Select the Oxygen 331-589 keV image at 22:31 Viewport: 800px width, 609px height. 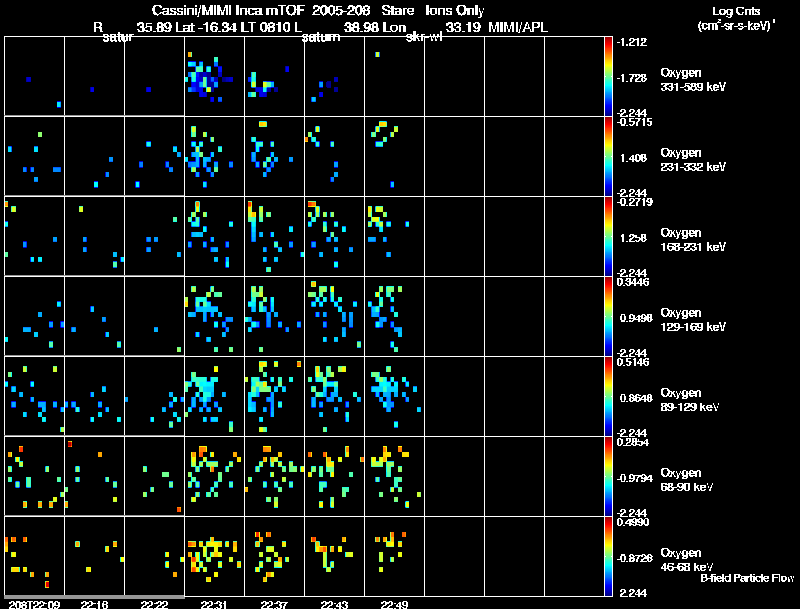pos(214,76)
